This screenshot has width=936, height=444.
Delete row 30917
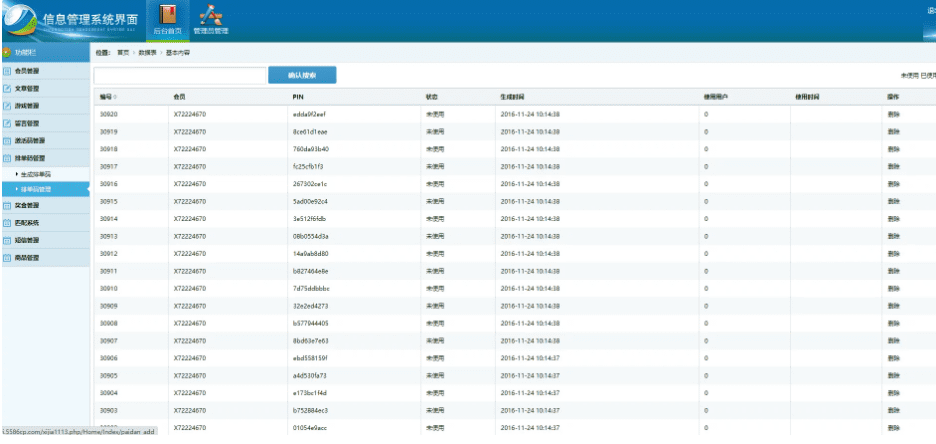click(894, 166)
